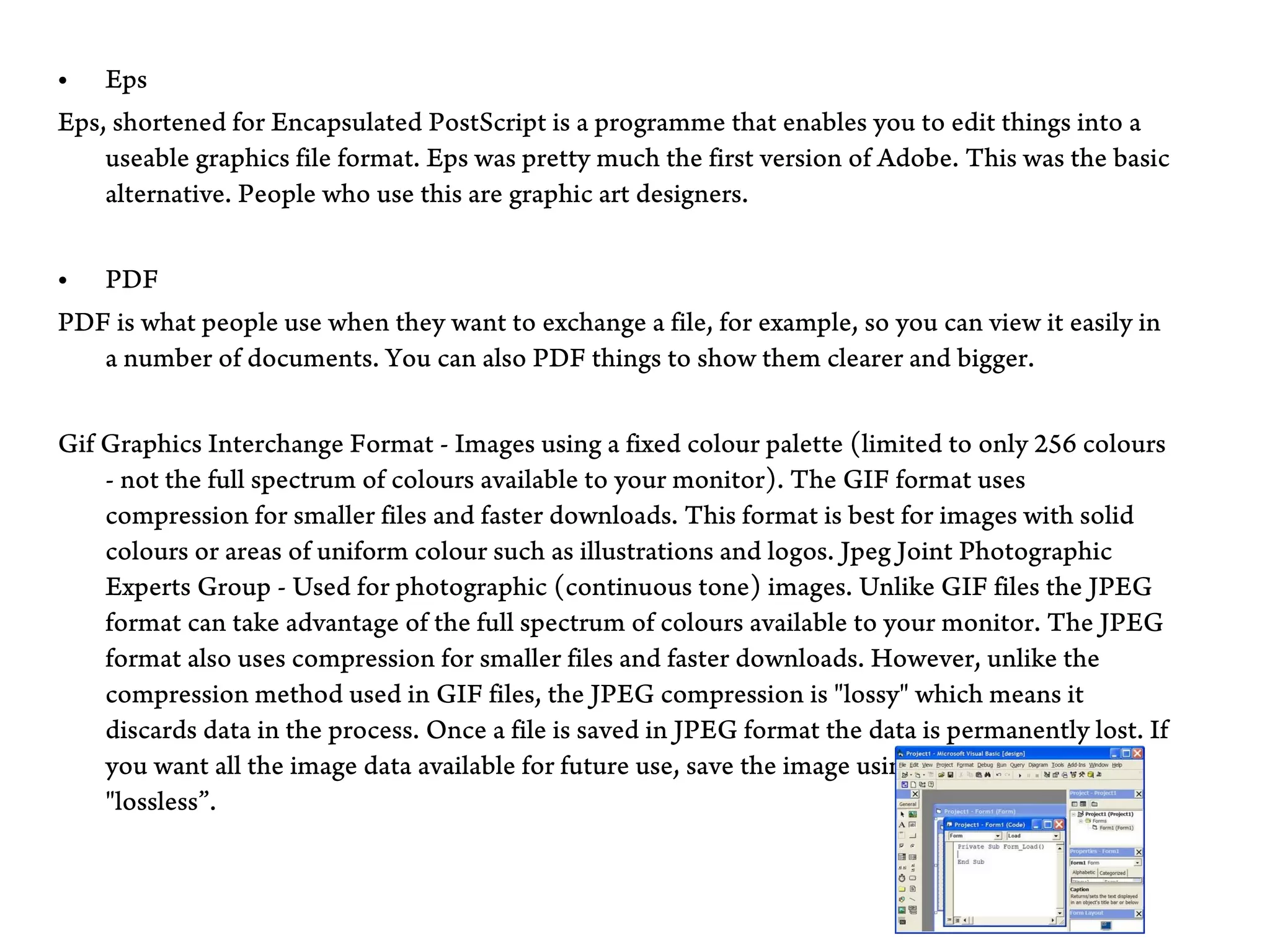1270x952 pixels.
Task: Open the Form1 Form properties object dropdown
Action: [x=1137, y=863]
